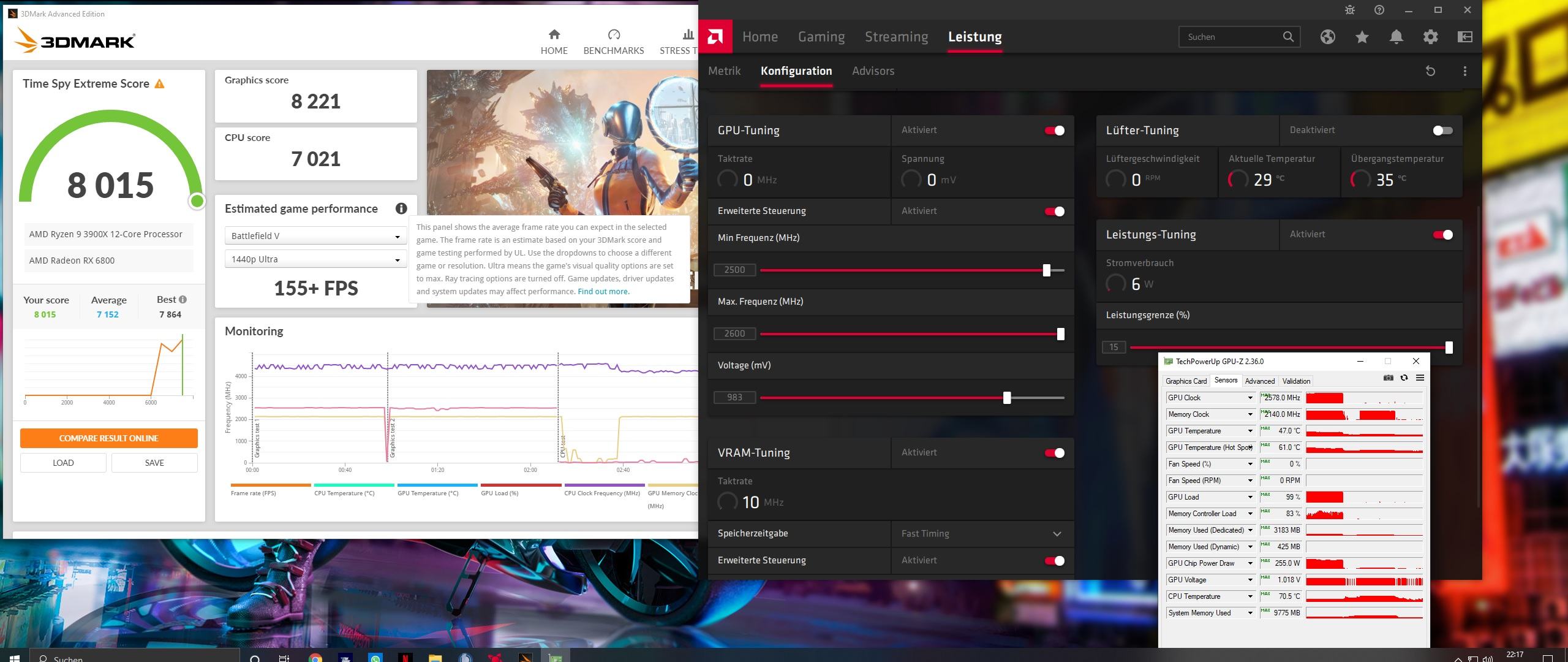Click the Max. Frequenz slider handle
Screen dimensions: 1568x662
(x=1061, y=334)
